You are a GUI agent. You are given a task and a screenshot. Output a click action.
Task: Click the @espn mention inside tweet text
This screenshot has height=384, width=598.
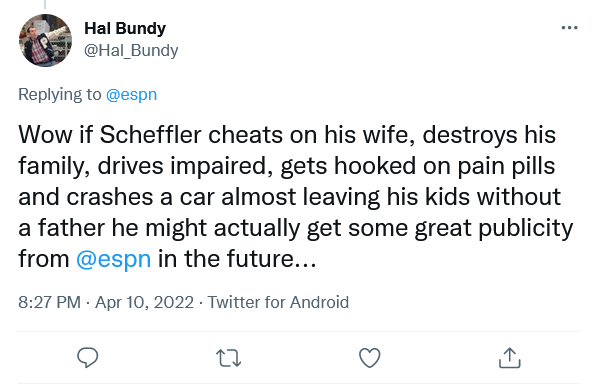pos(114,259)
